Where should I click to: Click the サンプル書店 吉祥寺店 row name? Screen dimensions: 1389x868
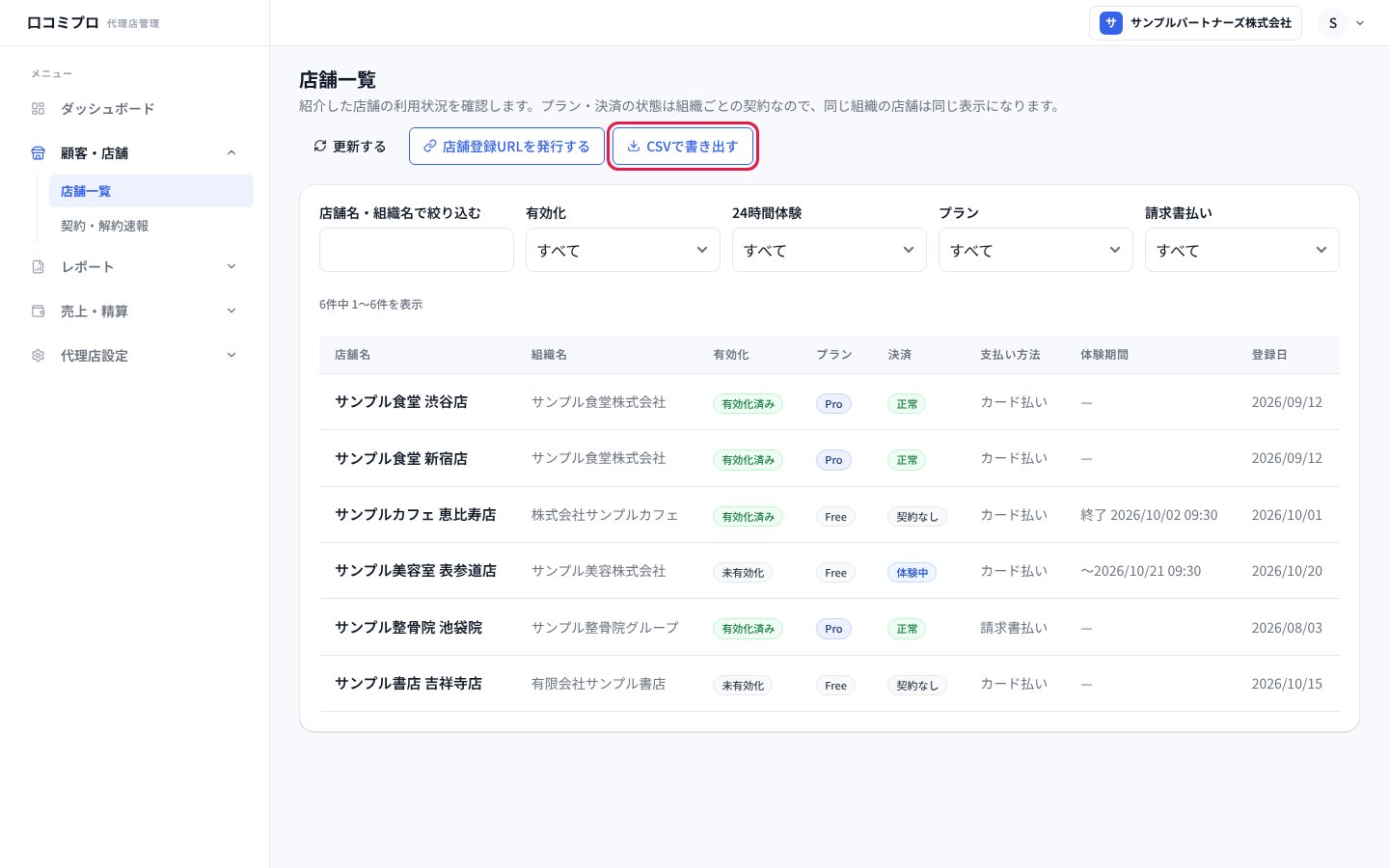409,684
